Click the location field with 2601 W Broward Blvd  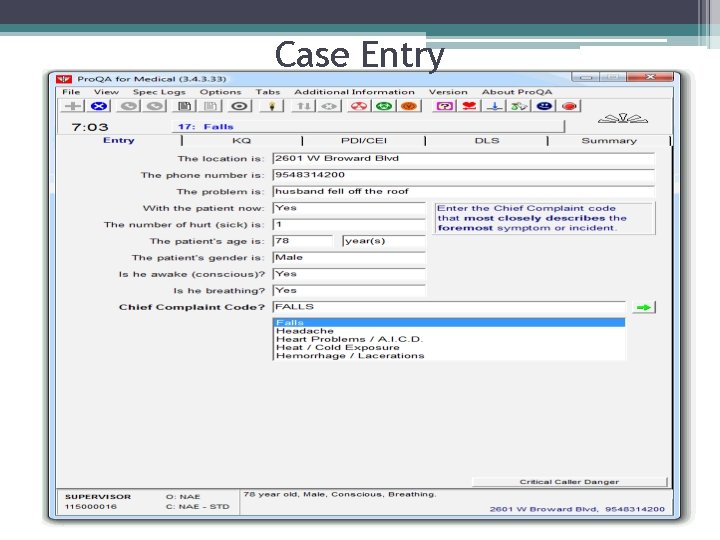[463, 158]
